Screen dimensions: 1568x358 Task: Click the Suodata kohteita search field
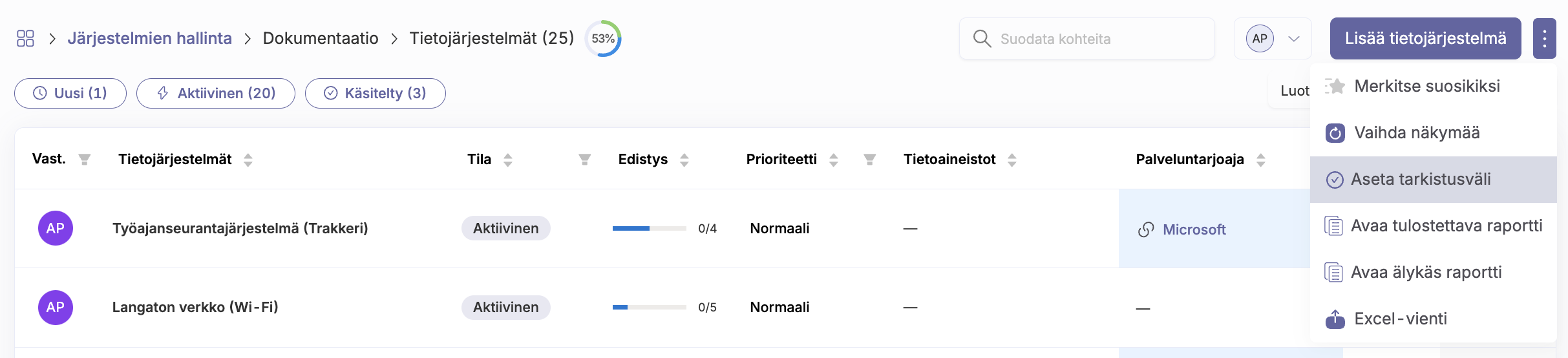point(1087,39)
